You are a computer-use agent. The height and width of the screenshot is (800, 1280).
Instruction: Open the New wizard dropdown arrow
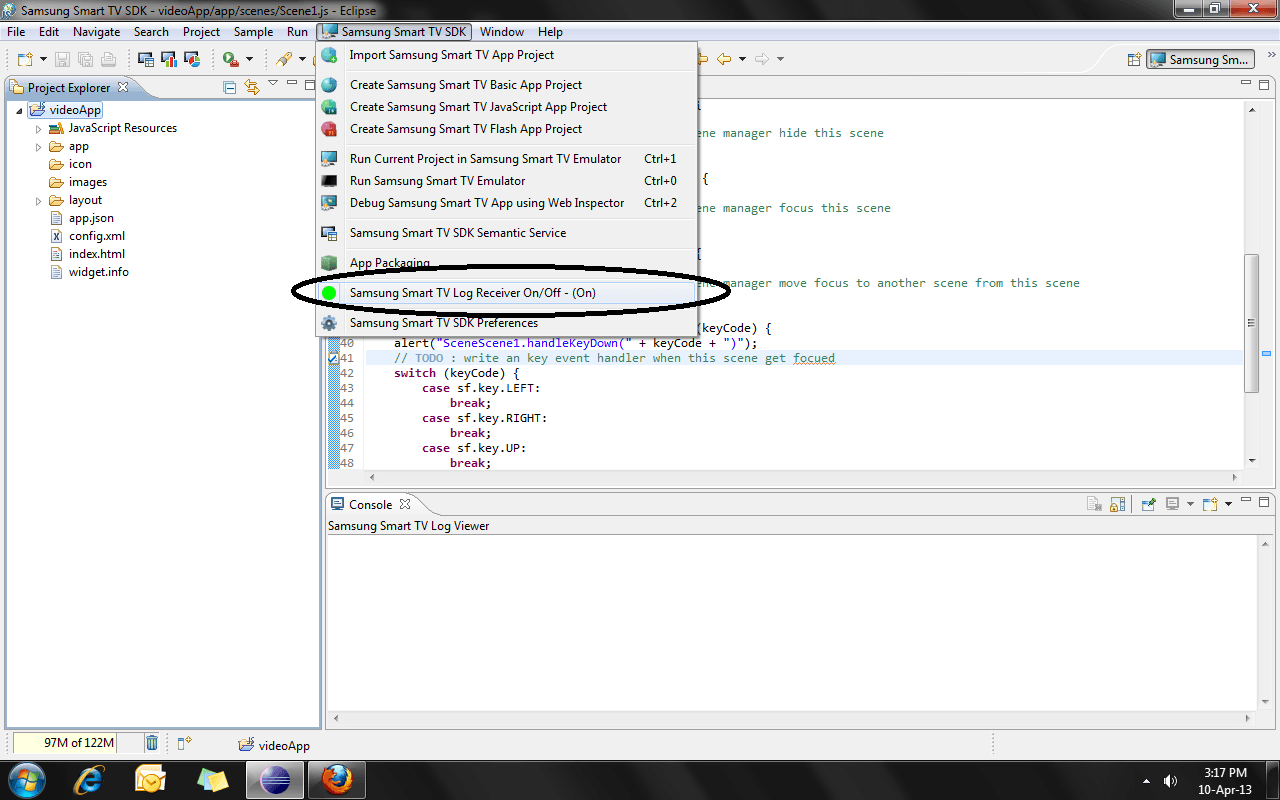[41, 60]
